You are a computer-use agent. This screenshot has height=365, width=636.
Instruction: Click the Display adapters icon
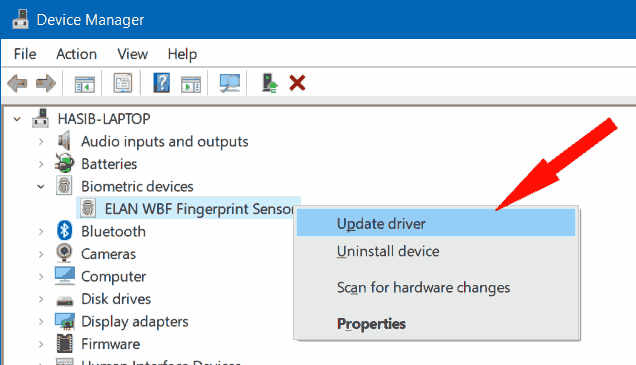(x=65, y=321)
